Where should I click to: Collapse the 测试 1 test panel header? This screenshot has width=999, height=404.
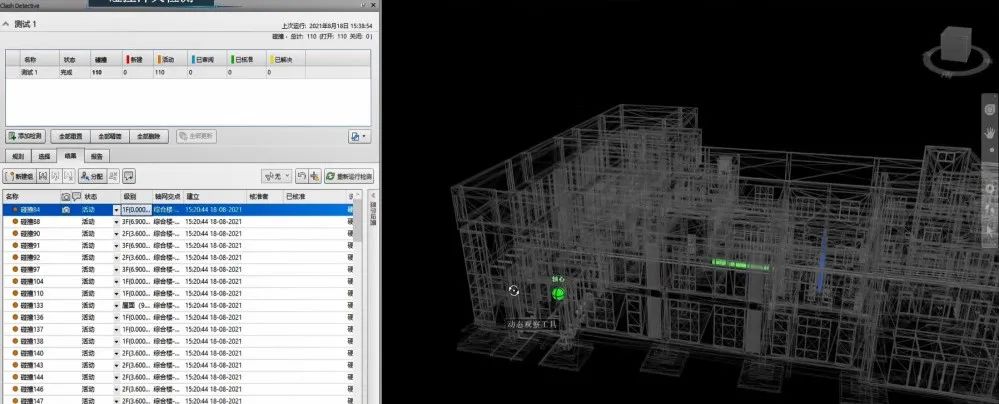[8, 24]
